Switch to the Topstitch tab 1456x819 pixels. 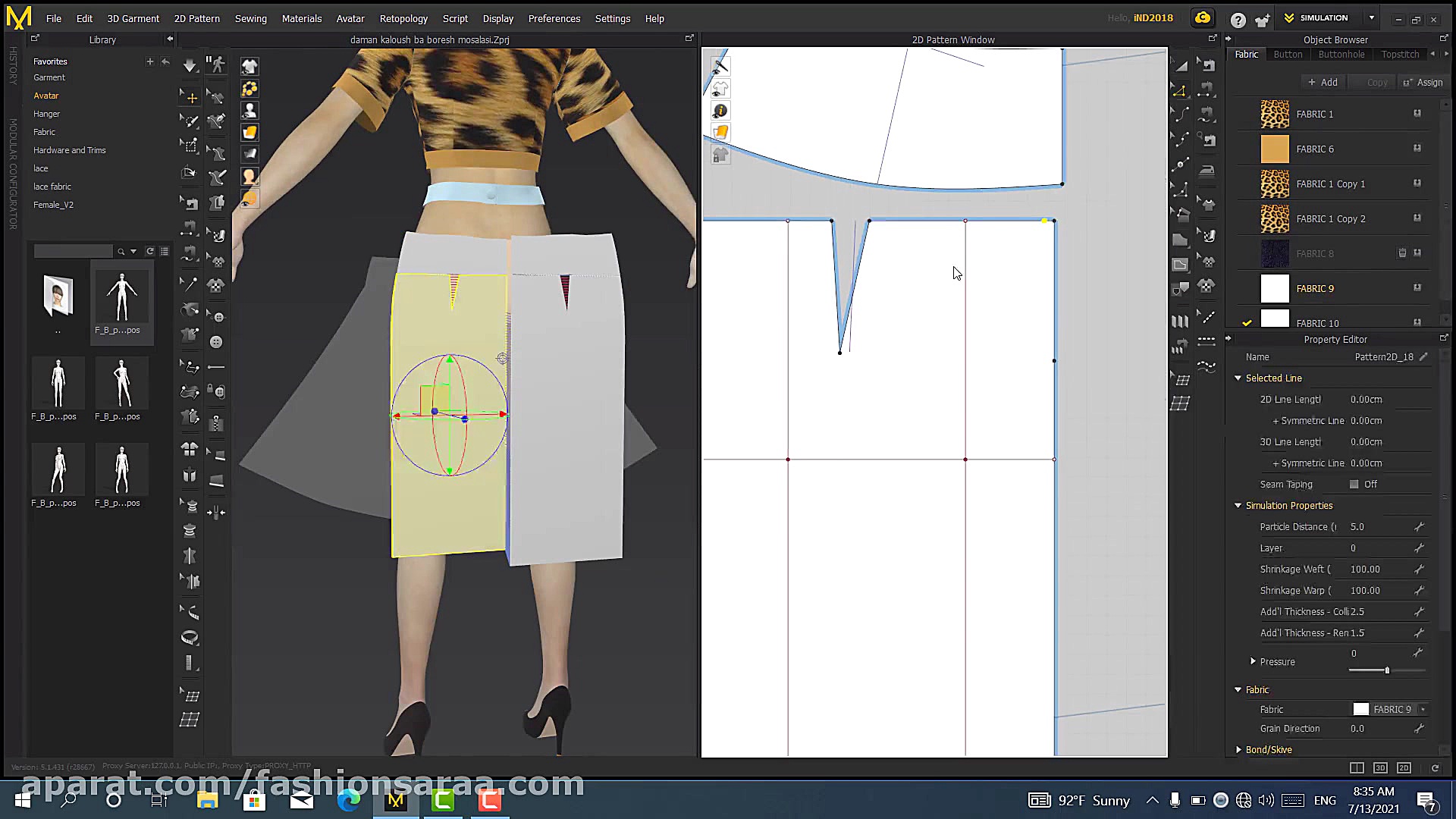point(1400,55)
